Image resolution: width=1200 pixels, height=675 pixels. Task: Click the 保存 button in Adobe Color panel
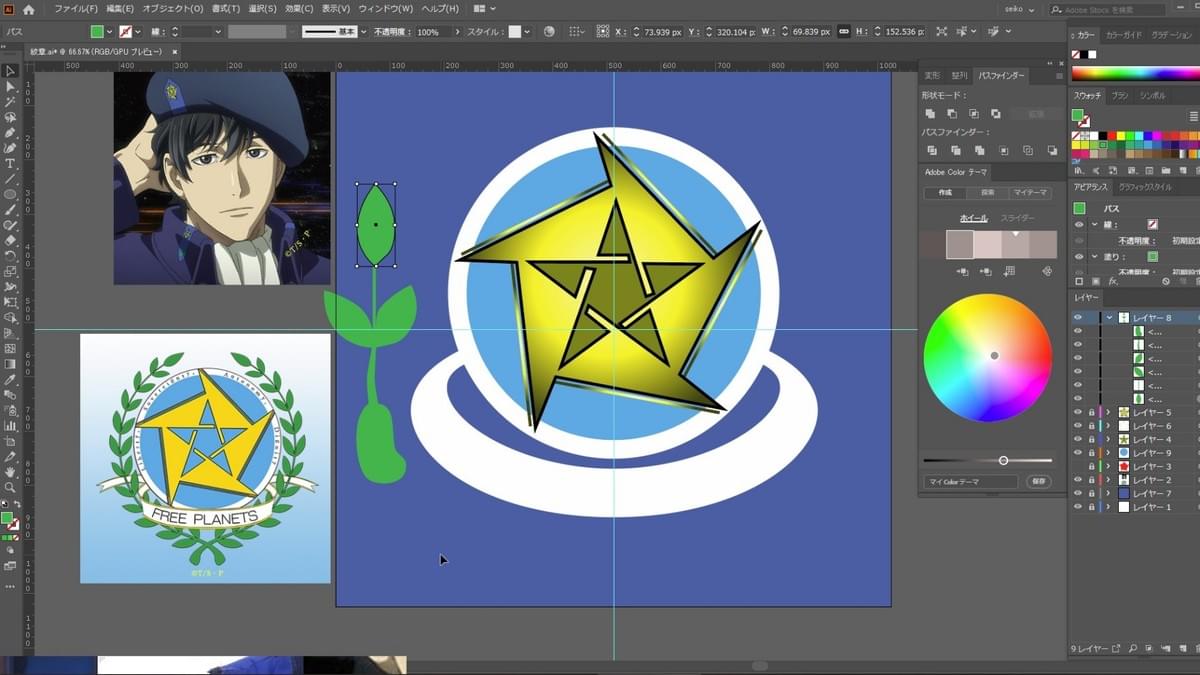coord(1039,482)
